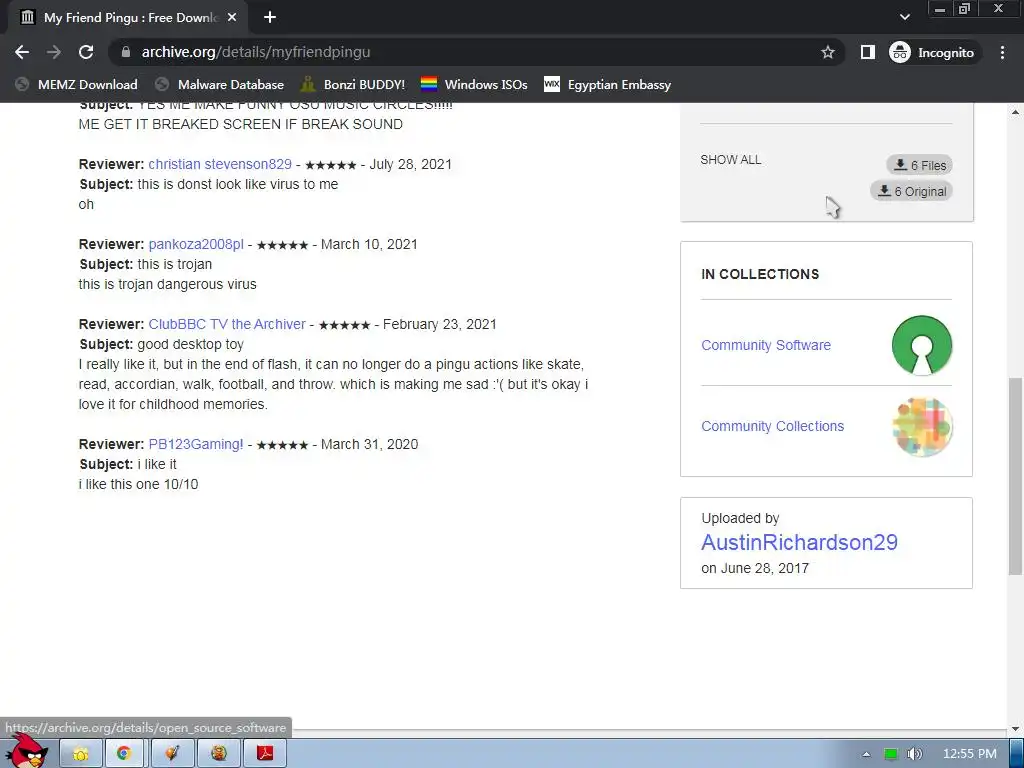Open the paint brush taskbar app
1024x768 pixels.
[172, 754]
